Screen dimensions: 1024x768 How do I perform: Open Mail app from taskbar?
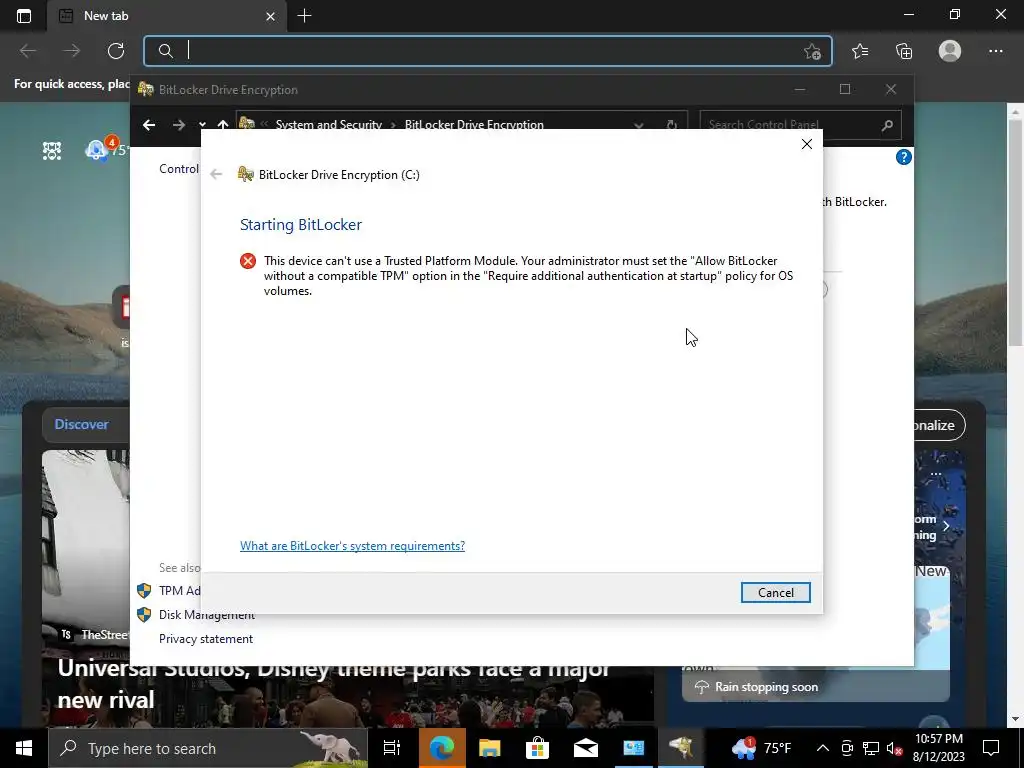[x=586, y=748]
